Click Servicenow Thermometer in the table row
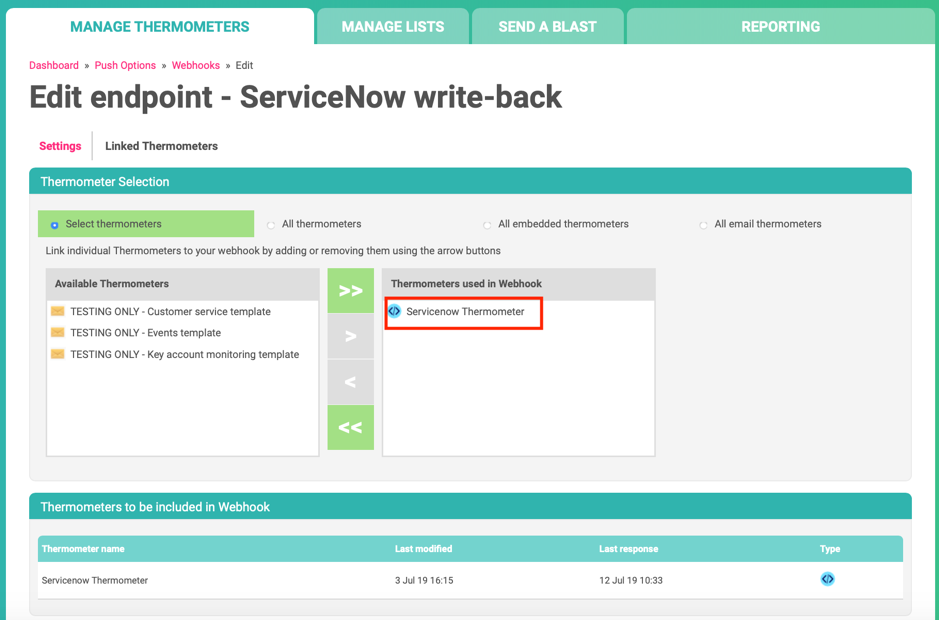Viewport: 939px width, 620px height. click(95, 580)
